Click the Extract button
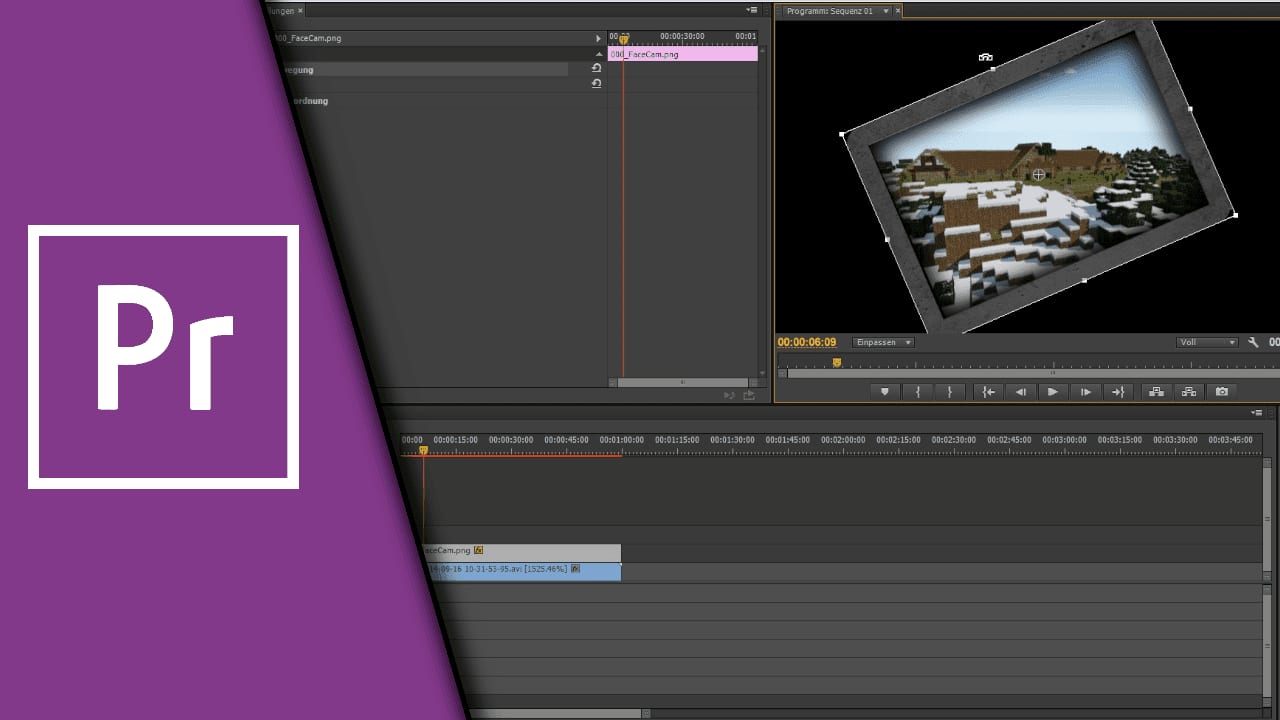This screenshot has width=1280, height=720. (1189, 392)
